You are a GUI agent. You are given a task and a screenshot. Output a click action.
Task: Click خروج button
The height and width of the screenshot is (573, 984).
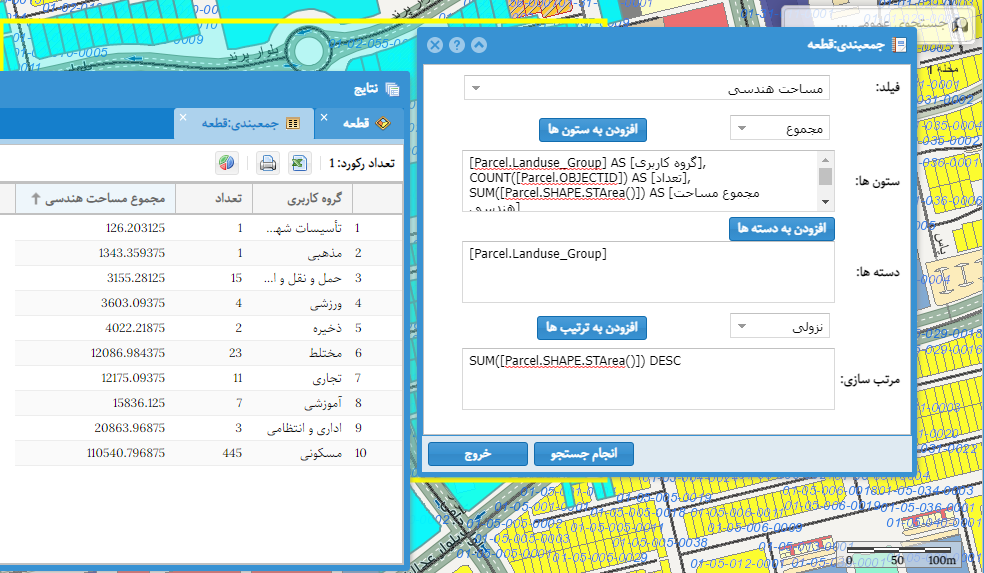pos(478,454)
